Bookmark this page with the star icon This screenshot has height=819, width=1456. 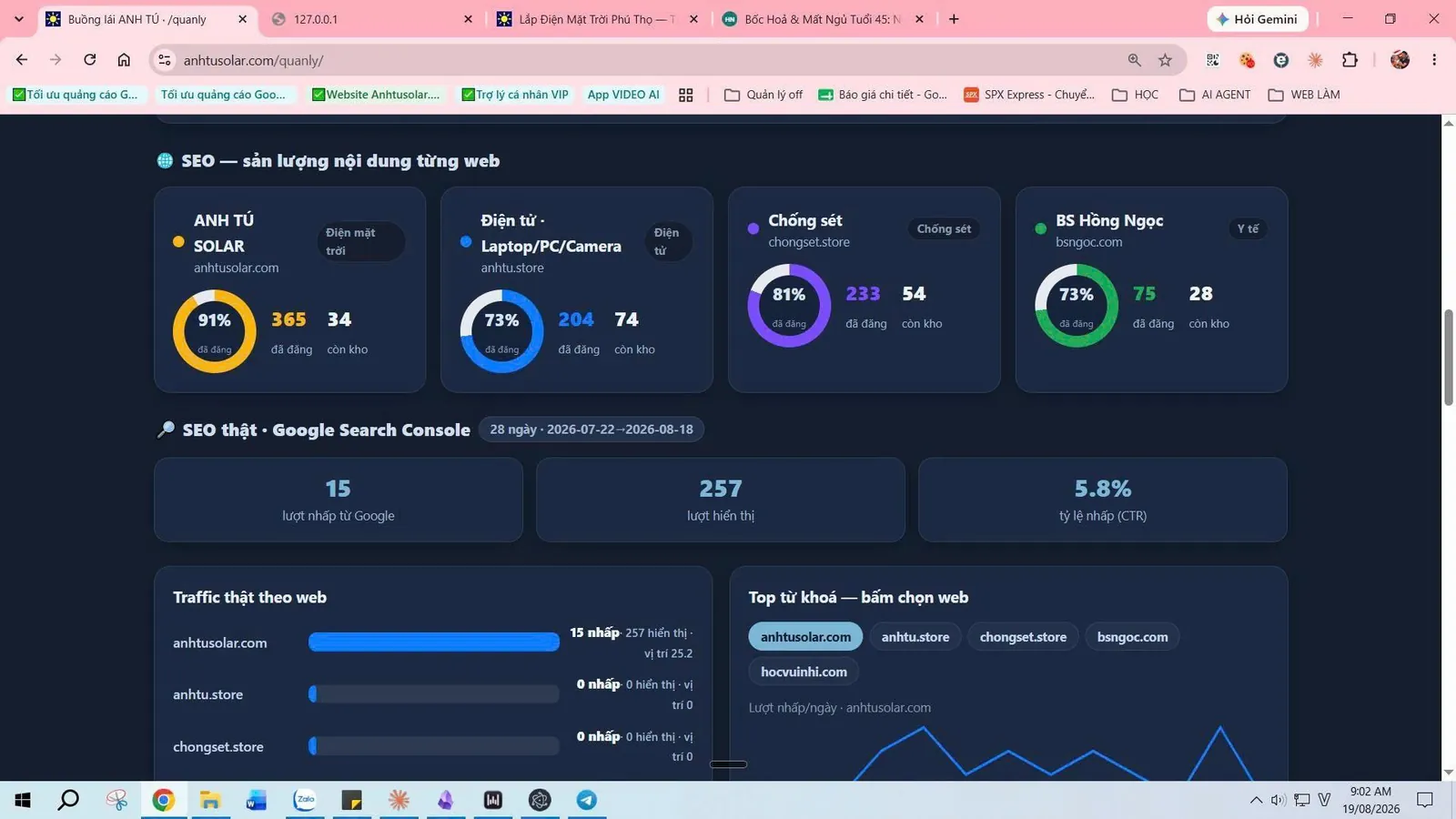pyautogui.click(x=1165, y=60)
